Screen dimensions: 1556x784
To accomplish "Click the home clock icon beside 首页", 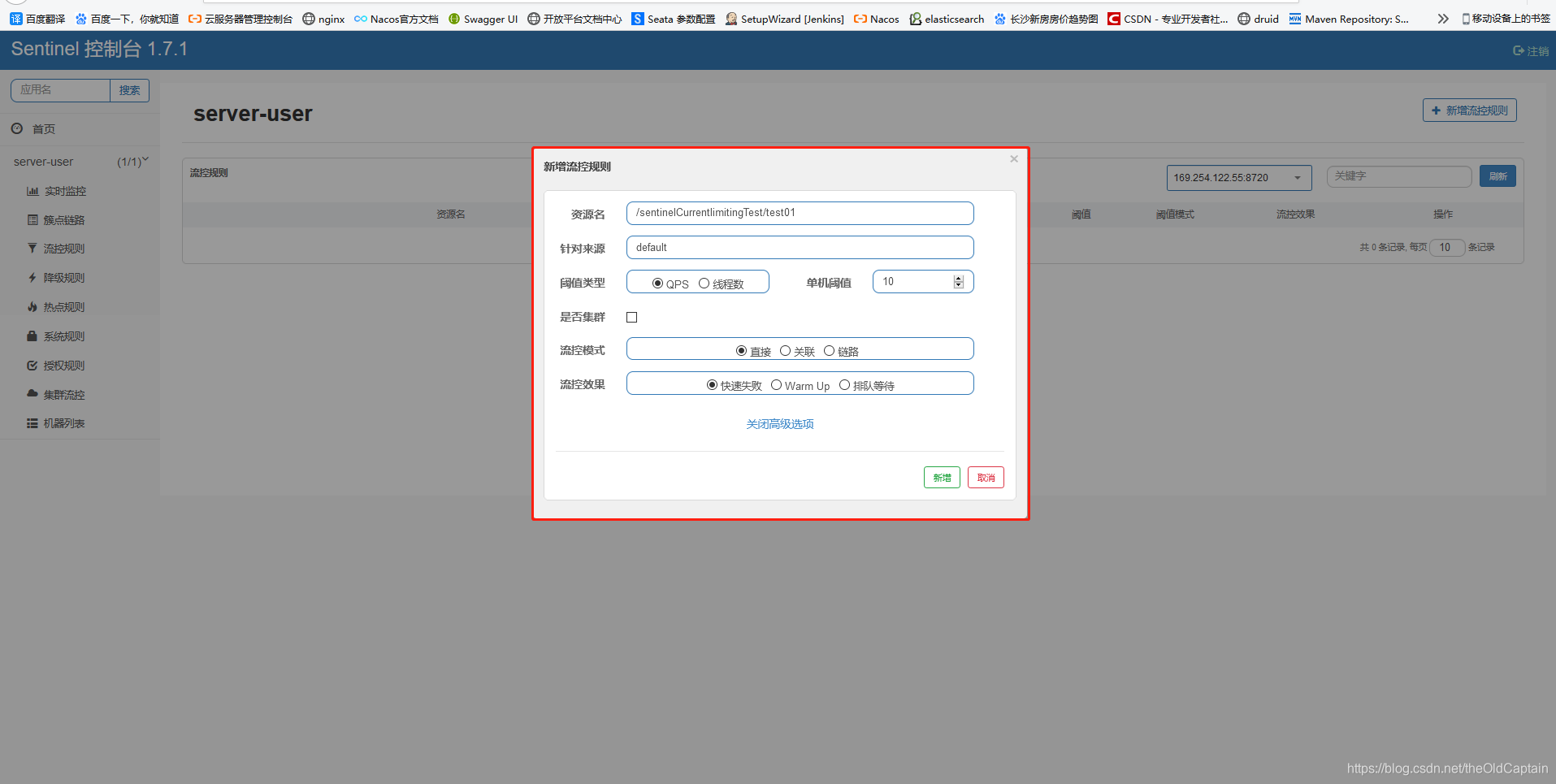I will [17, 128].
